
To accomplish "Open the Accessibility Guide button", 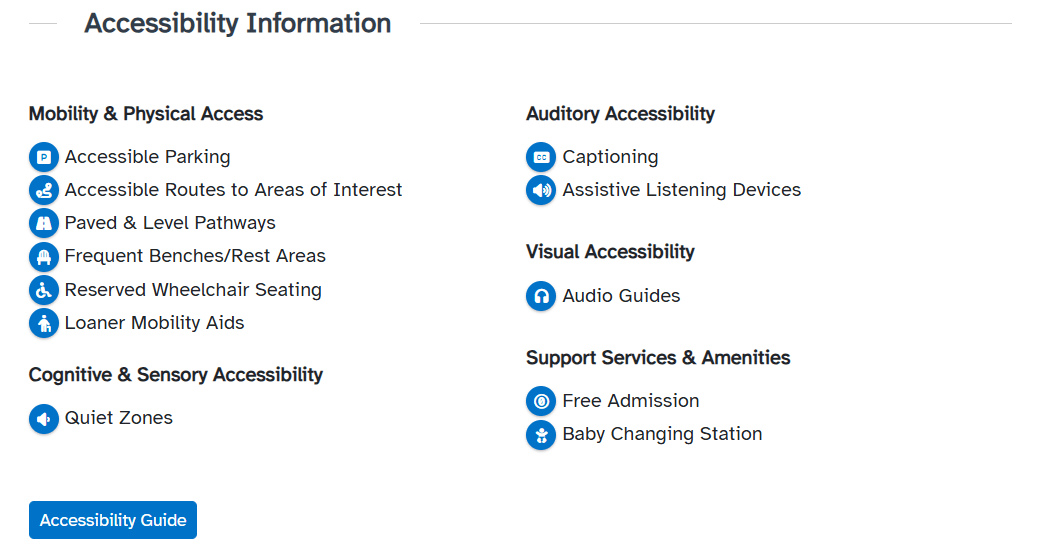I will [113, 520].
